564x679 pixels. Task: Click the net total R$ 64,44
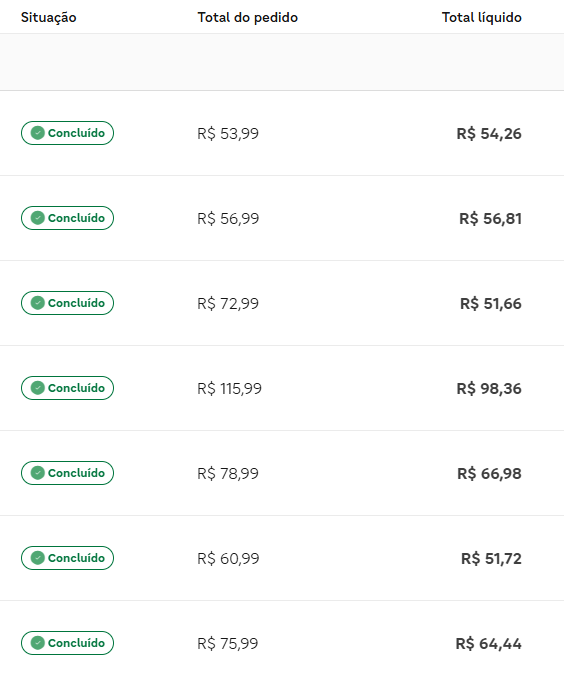488,643
